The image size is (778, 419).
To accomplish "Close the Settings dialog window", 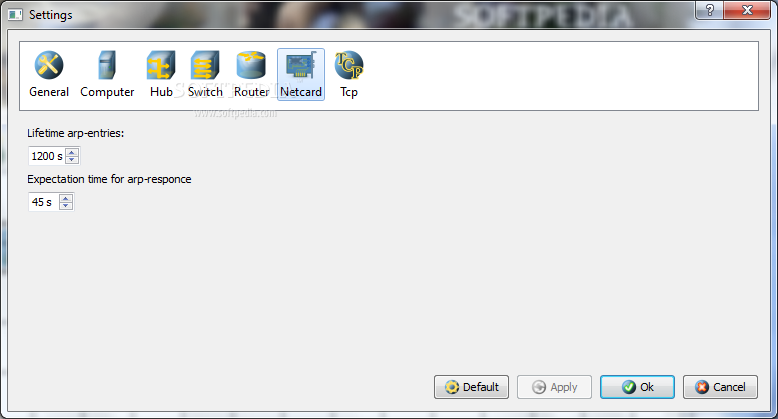I will point(747,10).
